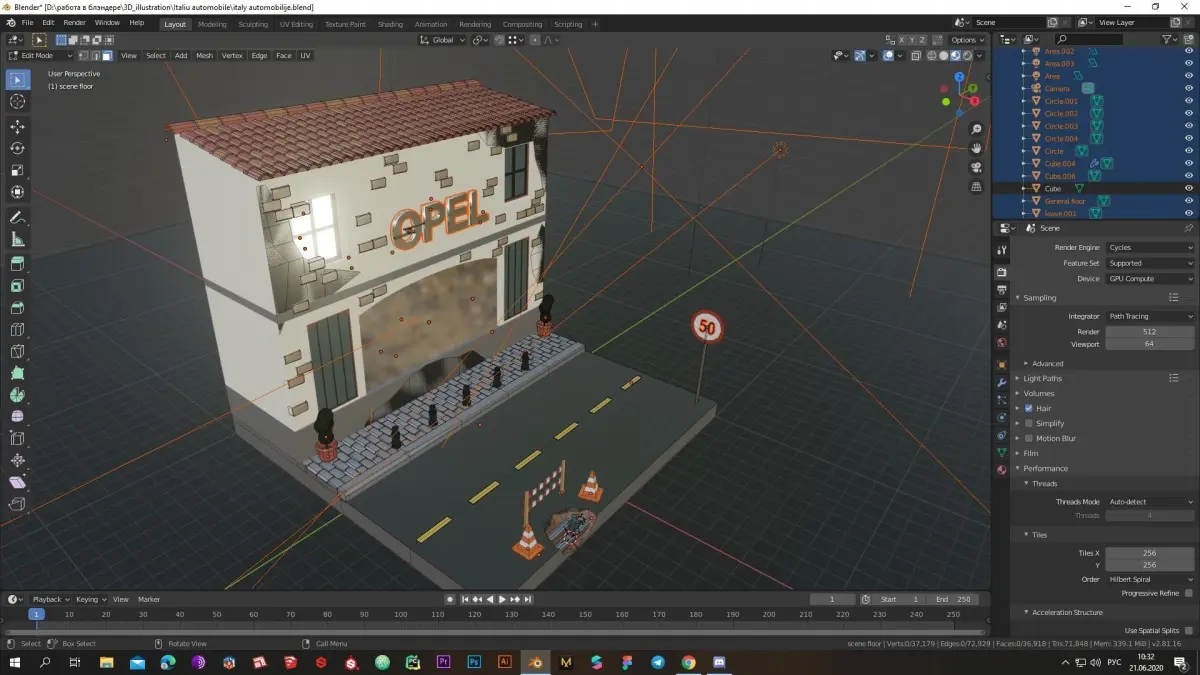Toggle X-ray display in viewport header

point(915,56)
